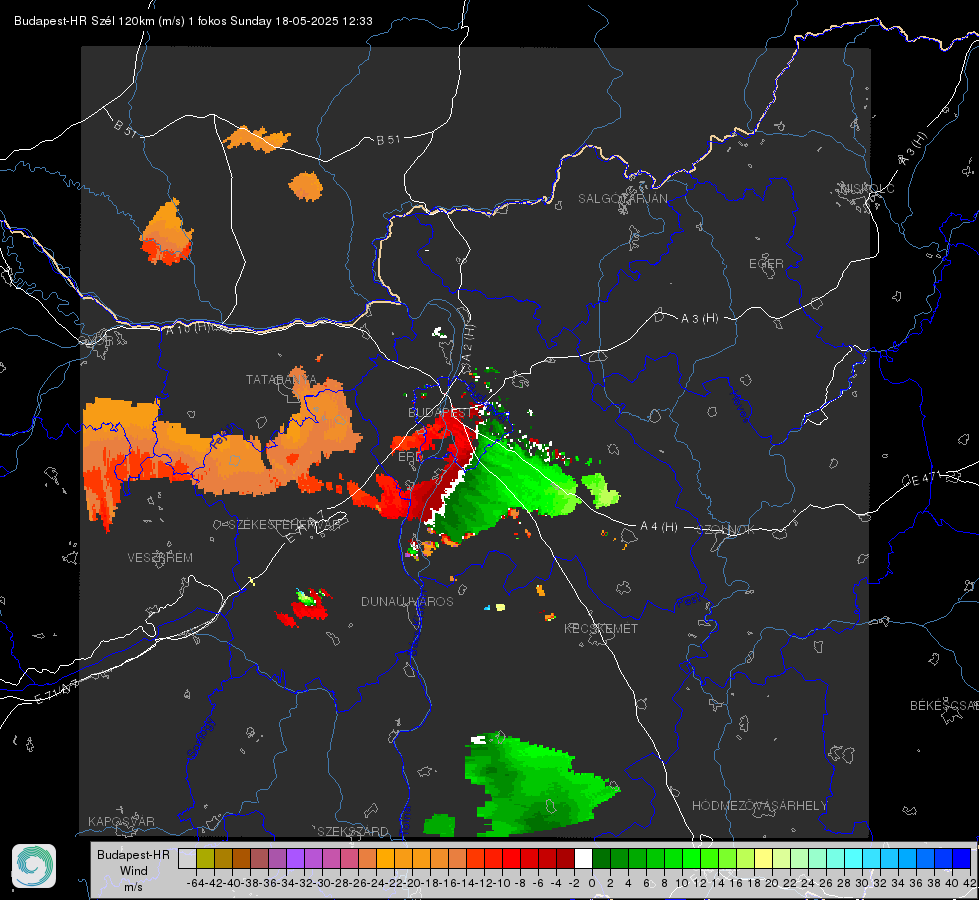
Task: Click the HODMEZOVASARHELY city label
Action: point(759,806)
